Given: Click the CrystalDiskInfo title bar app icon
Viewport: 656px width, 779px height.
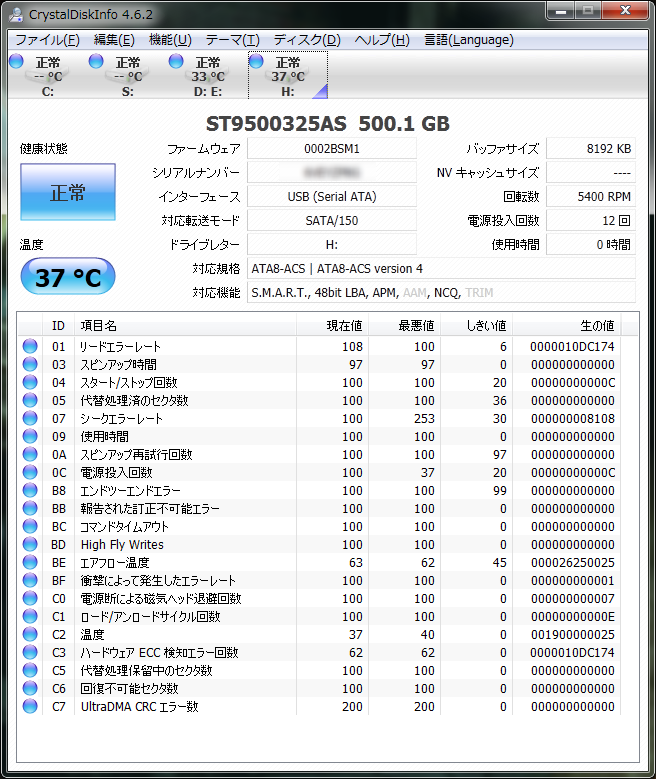Looking at the screenshot, I should [16, 14].
